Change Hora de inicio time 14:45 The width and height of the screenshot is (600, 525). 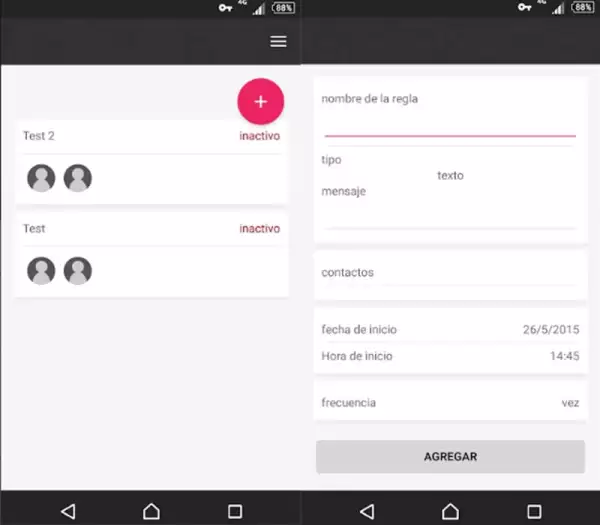[564, 356]
